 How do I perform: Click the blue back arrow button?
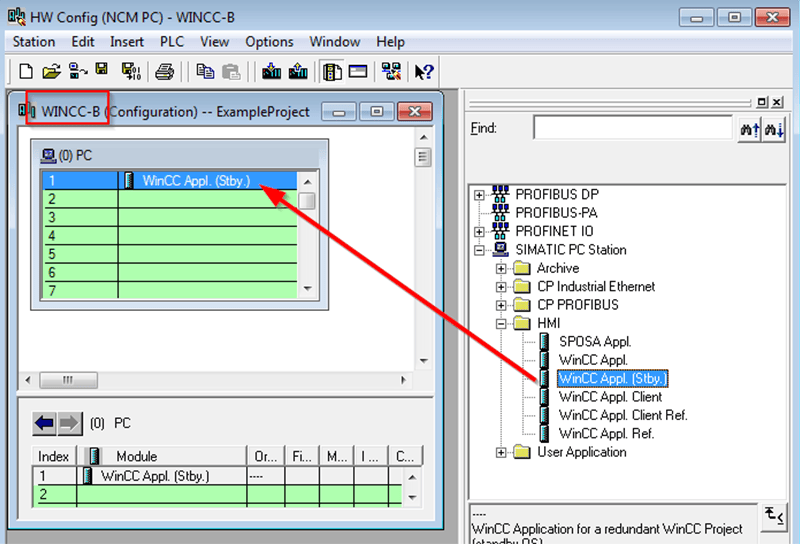(x=45, y=423)
